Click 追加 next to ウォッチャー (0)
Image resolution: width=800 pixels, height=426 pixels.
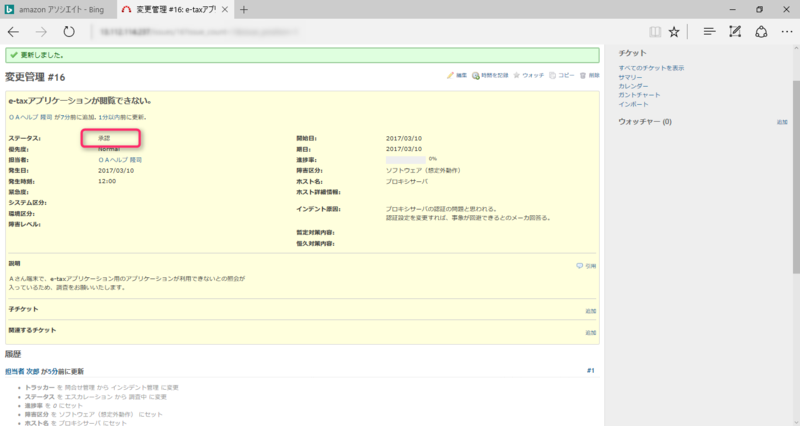782,122
